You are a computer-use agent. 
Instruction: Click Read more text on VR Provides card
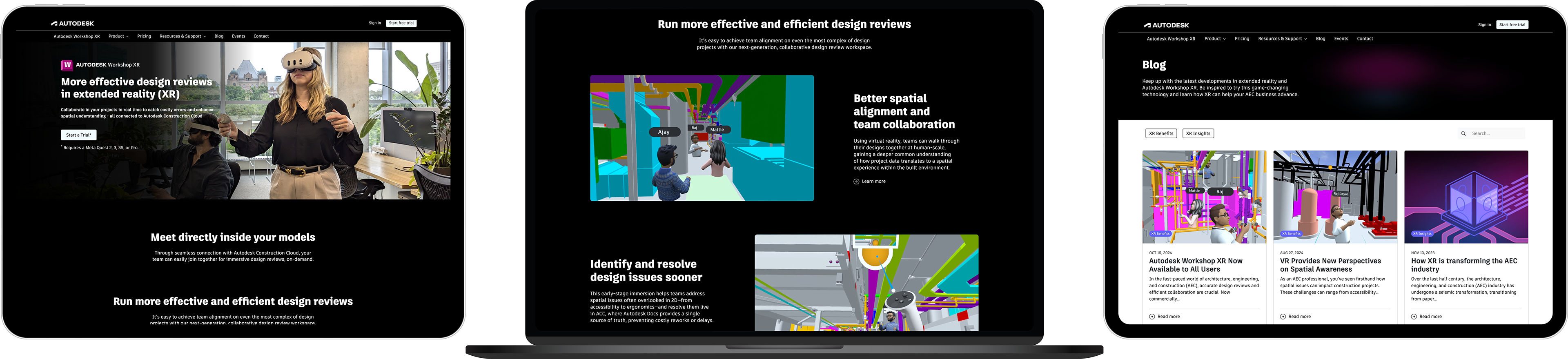tap(1300, 317)
